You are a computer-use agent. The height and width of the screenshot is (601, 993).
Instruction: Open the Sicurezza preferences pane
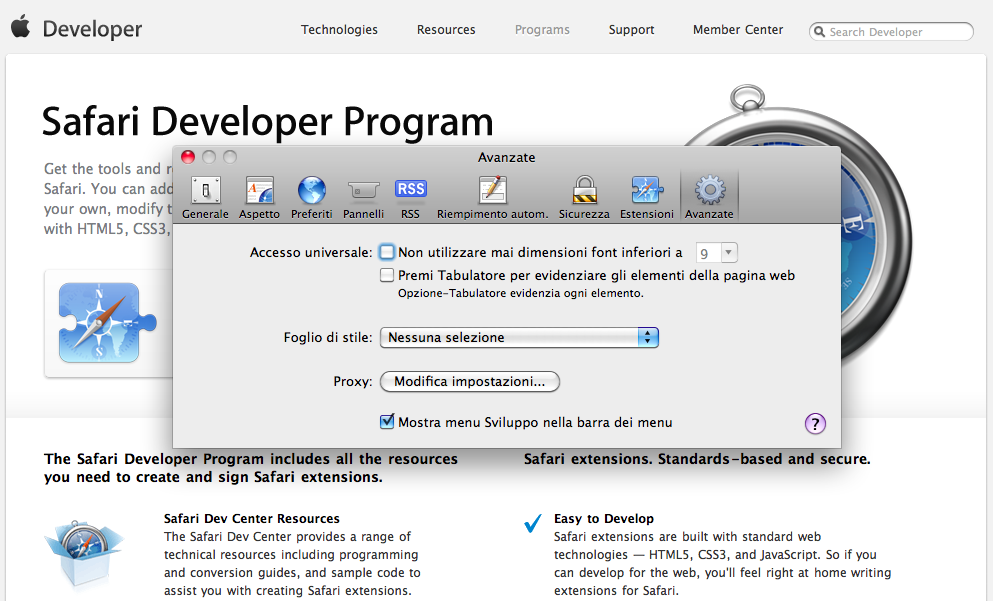click(x=584, y=198)
